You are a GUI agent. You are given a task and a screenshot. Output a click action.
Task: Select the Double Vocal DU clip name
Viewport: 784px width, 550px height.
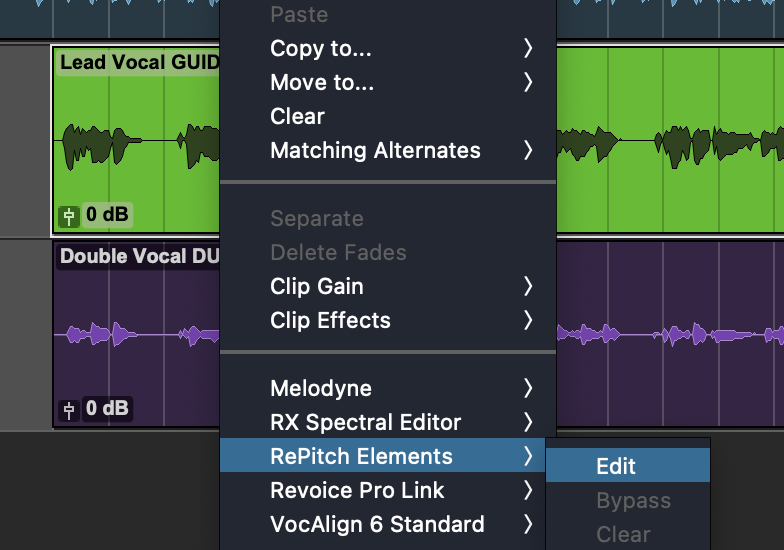click(x=138, y=256)
